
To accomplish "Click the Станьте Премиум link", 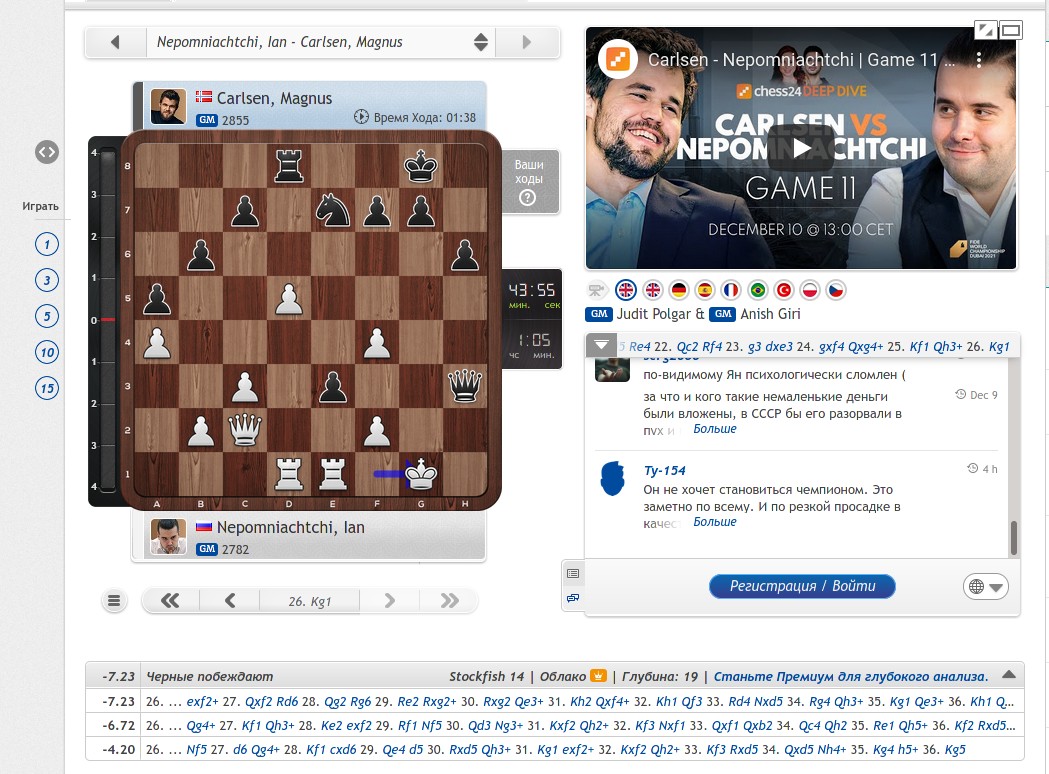I will [850, 676].
